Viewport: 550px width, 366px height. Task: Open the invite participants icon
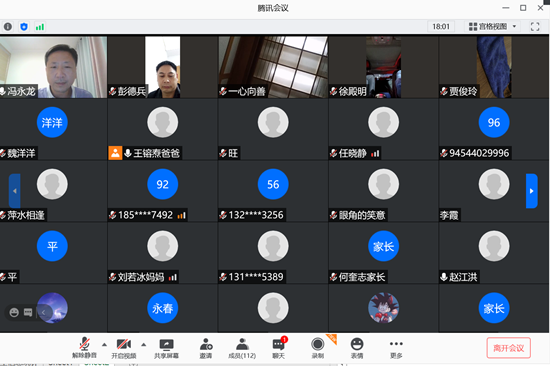click(206, 348)
